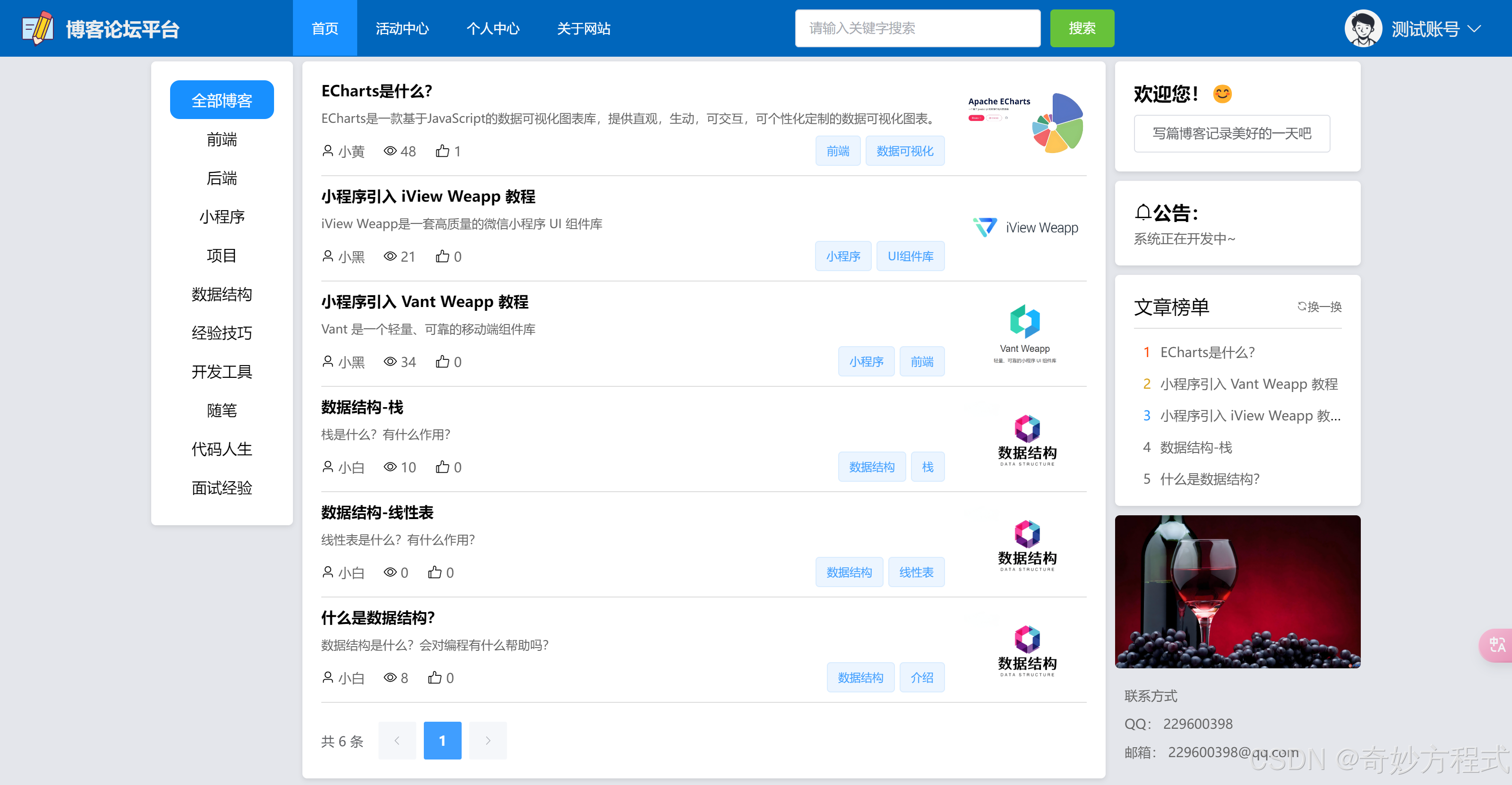The width and height of the screenshot is (1512, 785).
Task: Like the 数据结构-栈 post
Action: [442, 467]
